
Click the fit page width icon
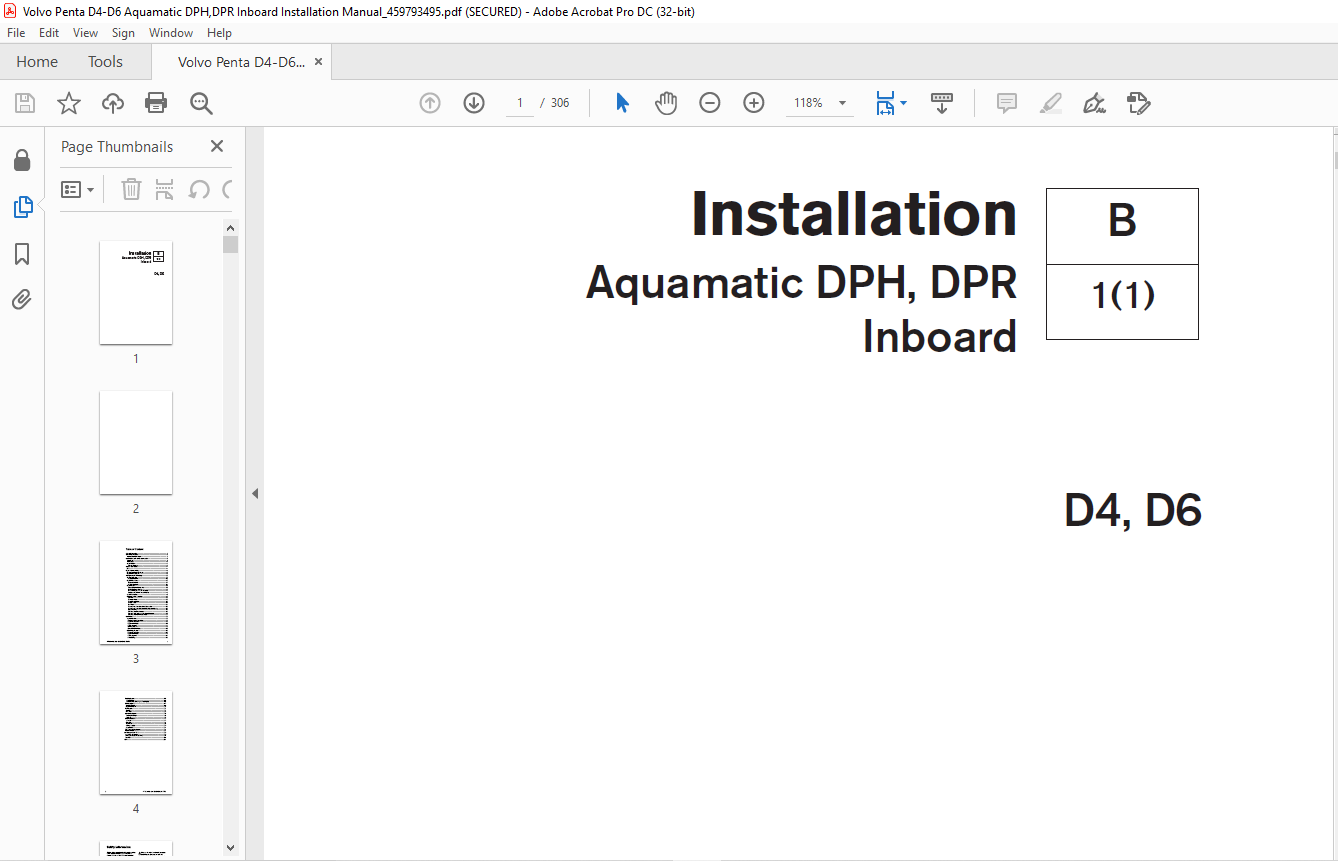point(885,103)
